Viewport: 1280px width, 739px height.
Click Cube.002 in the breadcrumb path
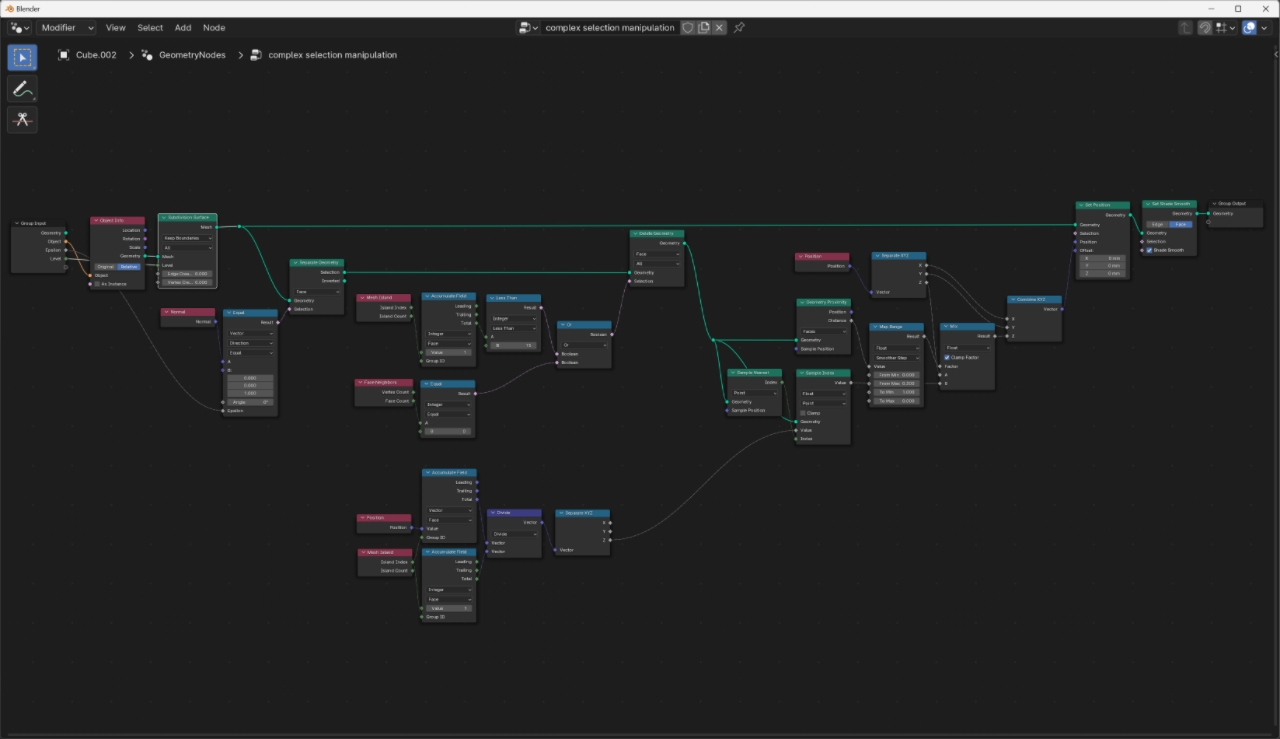[x=96, y=55]
